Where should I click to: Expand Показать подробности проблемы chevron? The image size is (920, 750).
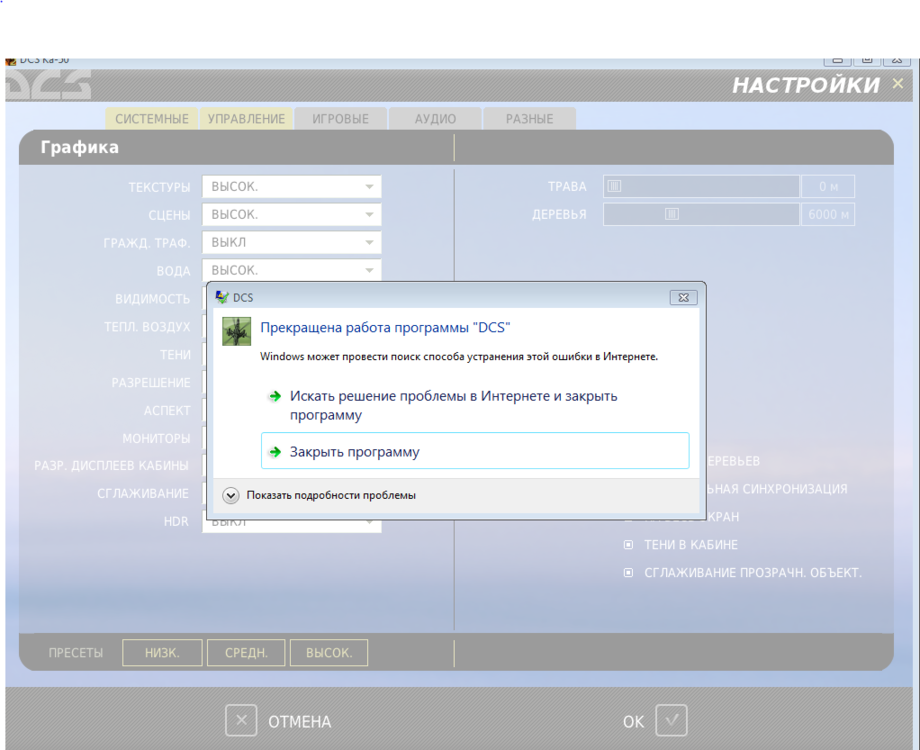(231, 495)
